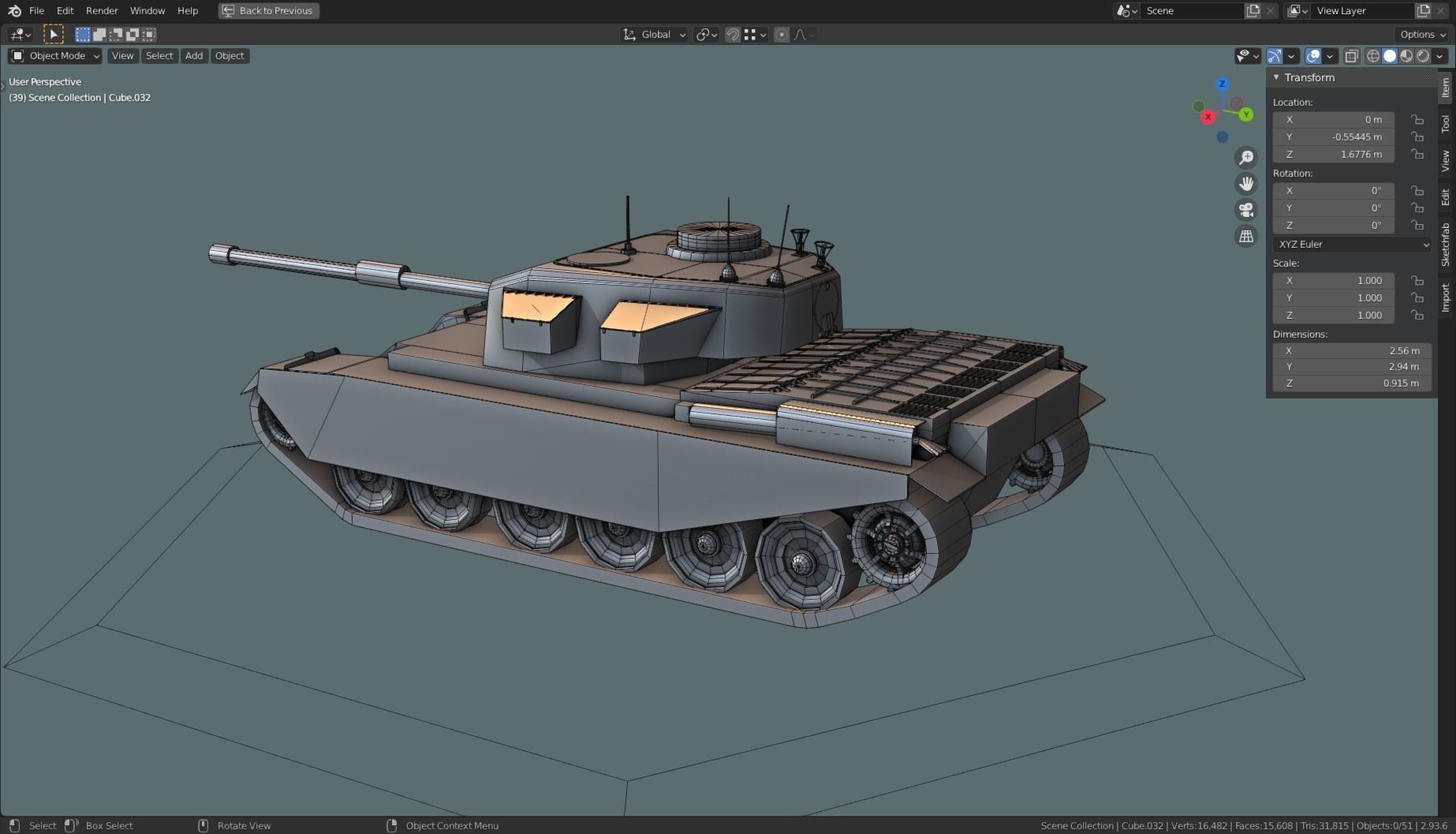The width and height of the screenshot is (1456, 834).
Task: Lock Scale X
Action: [x=1417, y=281]
